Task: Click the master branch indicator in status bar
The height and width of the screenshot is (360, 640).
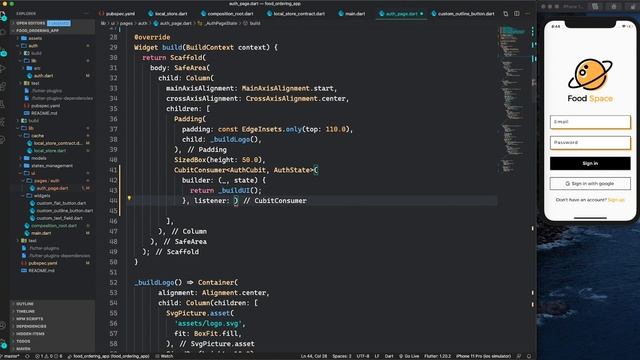Action: tap(10, 356)
